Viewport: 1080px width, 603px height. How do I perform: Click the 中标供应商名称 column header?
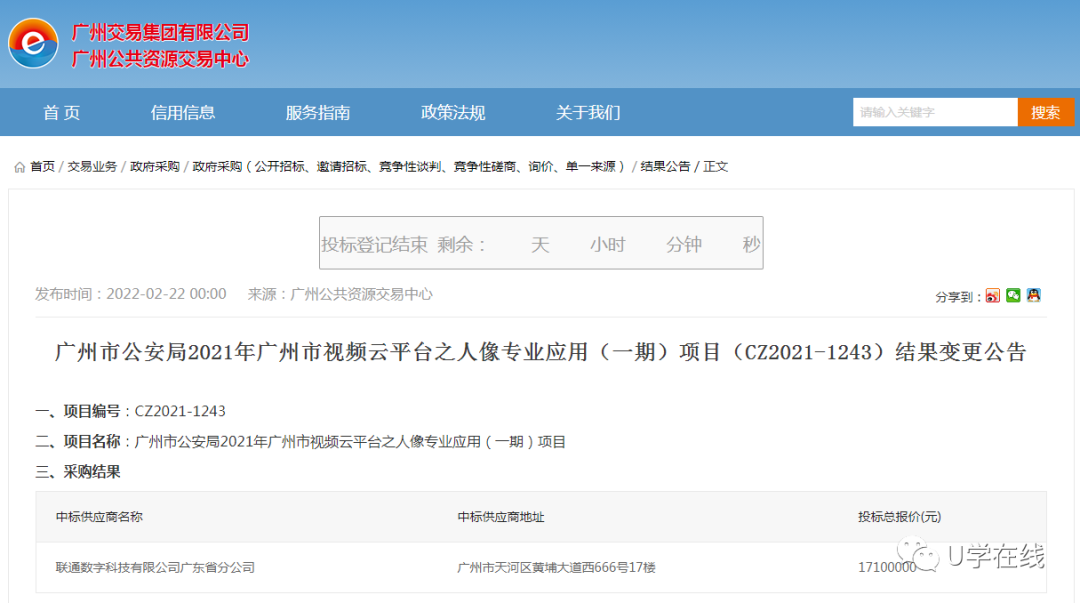pos(99,517)
